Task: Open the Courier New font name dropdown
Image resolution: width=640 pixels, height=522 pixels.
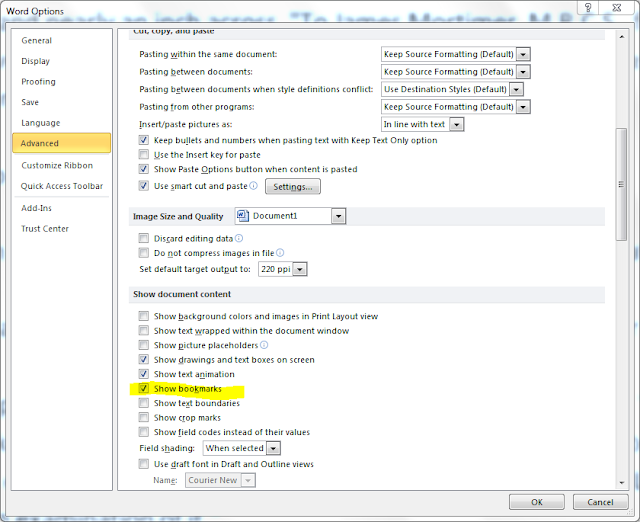Action: [x=248, y=480]
